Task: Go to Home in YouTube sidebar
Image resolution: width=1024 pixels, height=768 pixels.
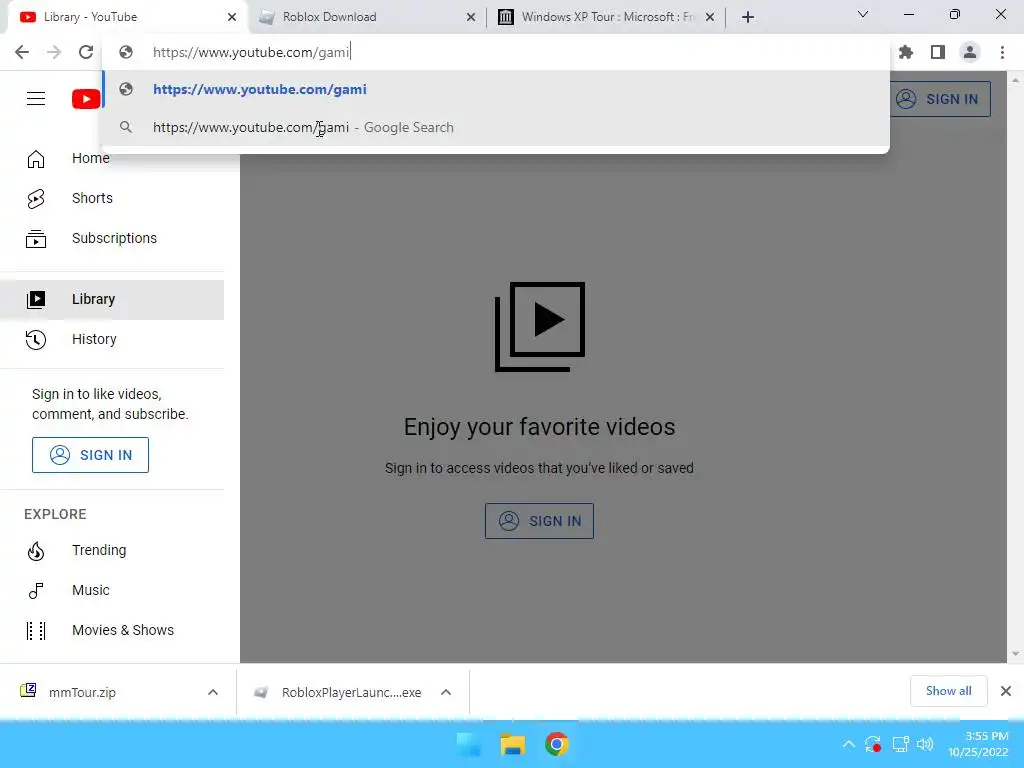Action: pos(112,158)
